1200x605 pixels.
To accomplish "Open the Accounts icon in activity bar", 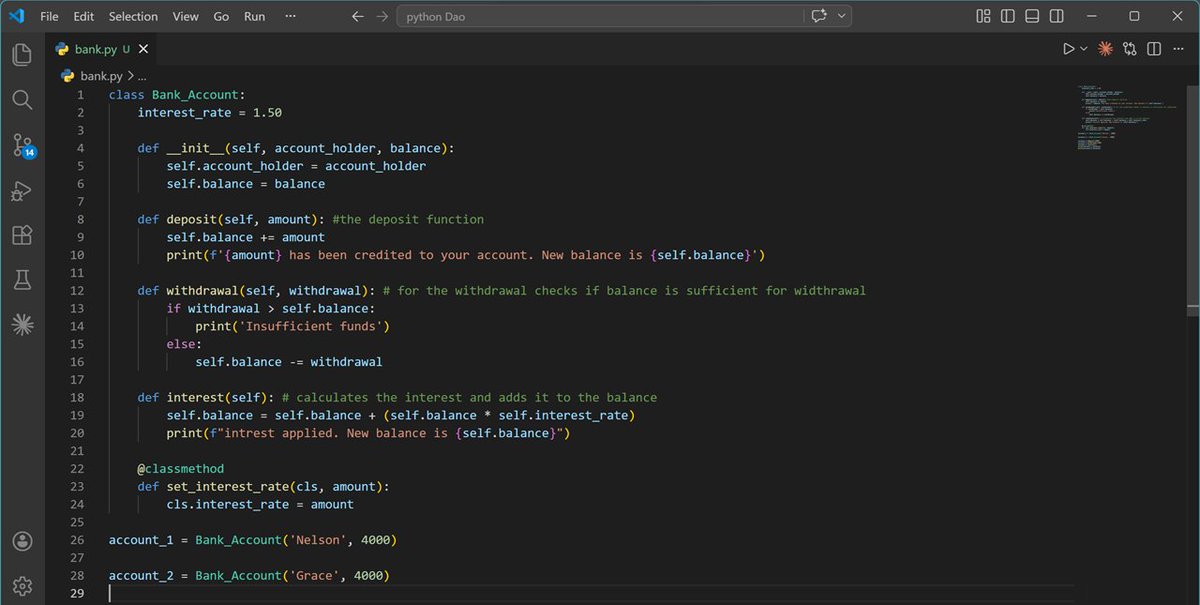I will pyautogui.click(x=22, y=541).
